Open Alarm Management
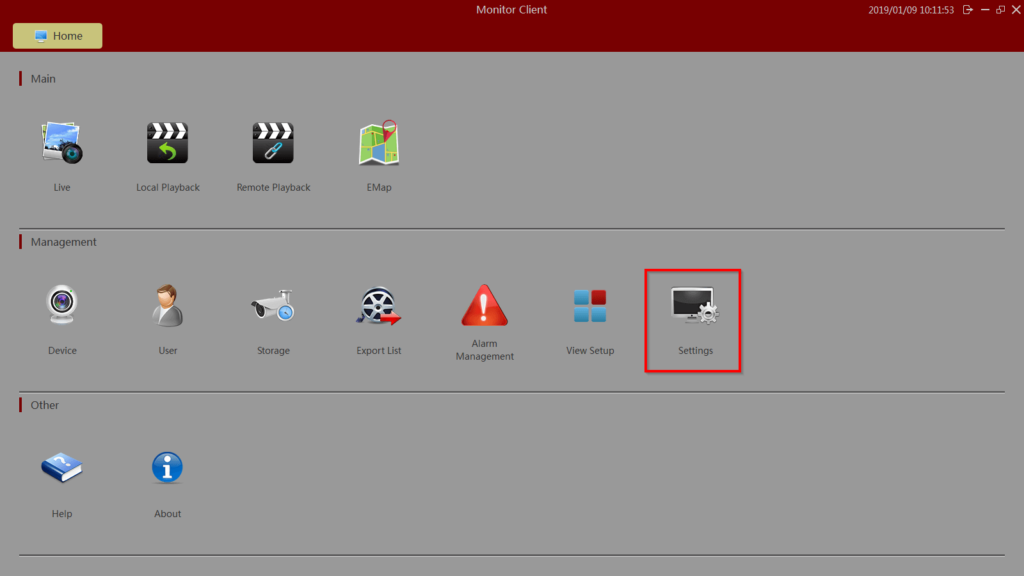 (484, 305)
